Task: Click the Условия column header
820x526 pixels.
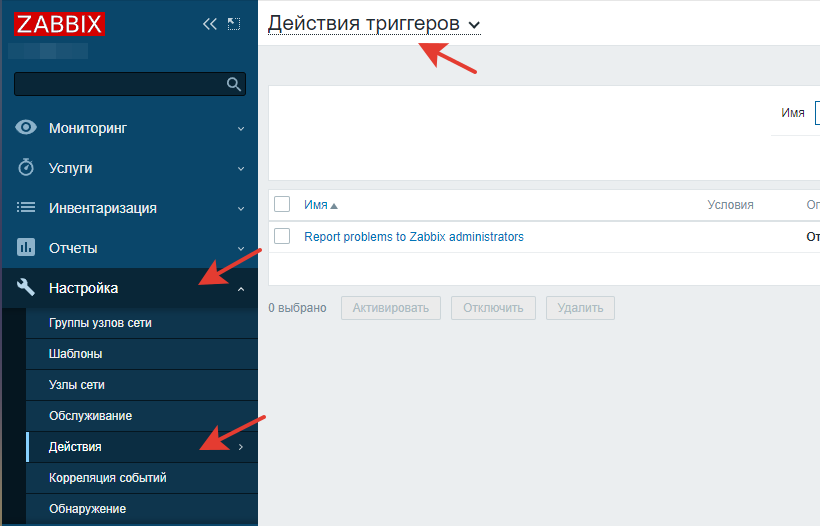Action: pyautogui.click(x=730, y=205)
